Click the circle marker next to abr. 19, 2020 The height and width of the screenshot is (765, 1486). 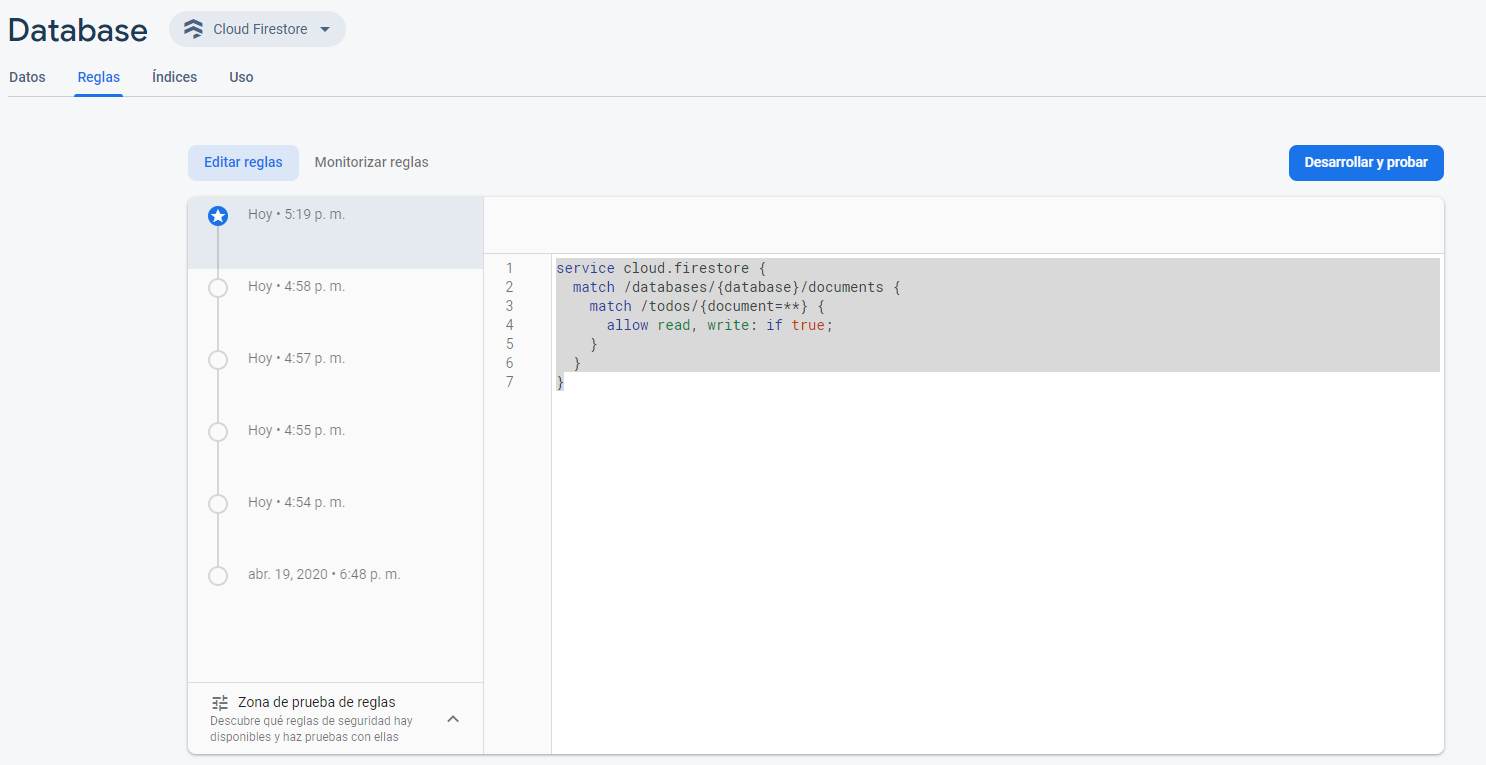tap(217, 576)
